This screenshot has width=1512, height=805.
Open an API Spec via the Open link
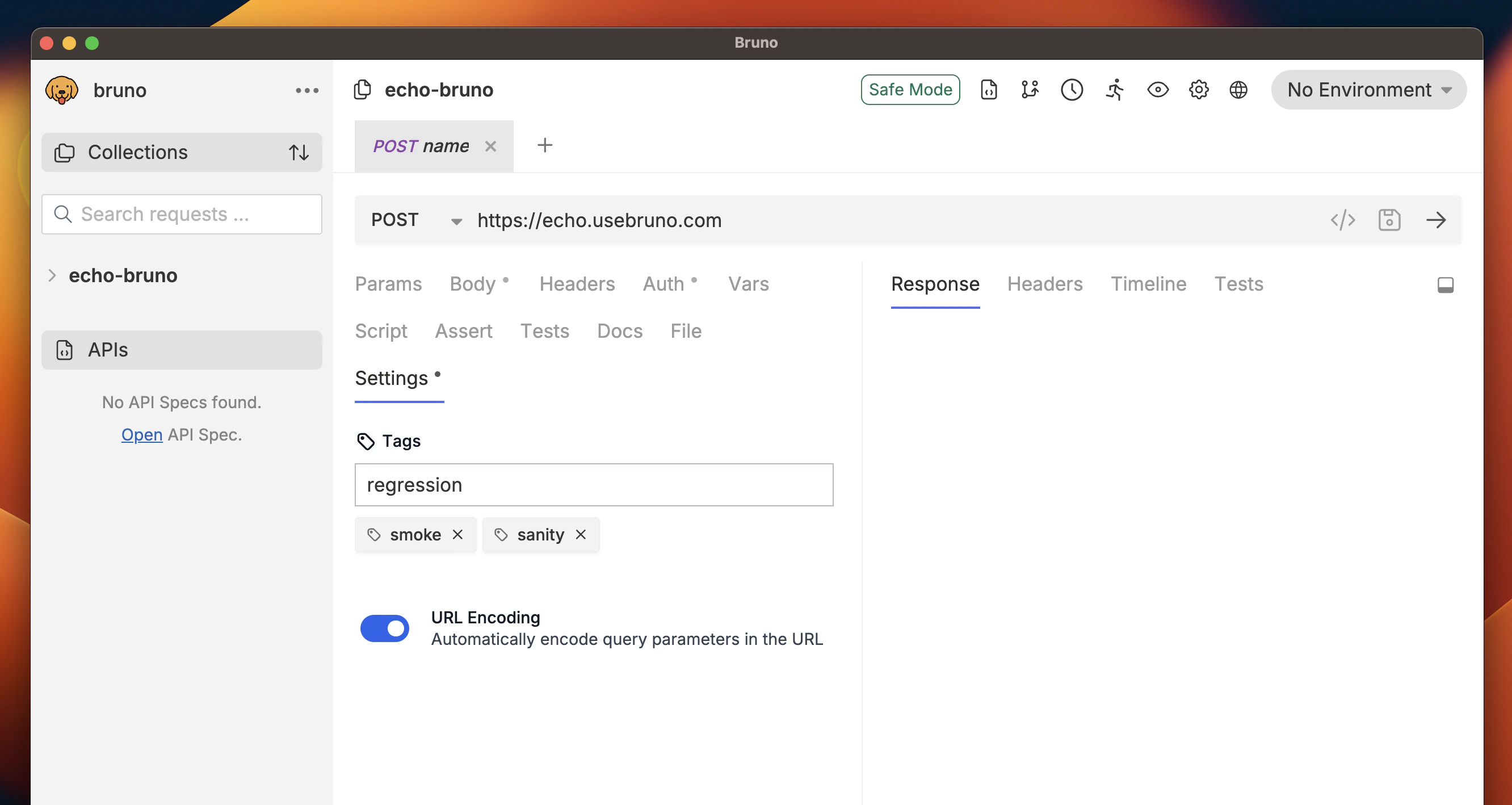pyautogui.click(x=141, y=434)
